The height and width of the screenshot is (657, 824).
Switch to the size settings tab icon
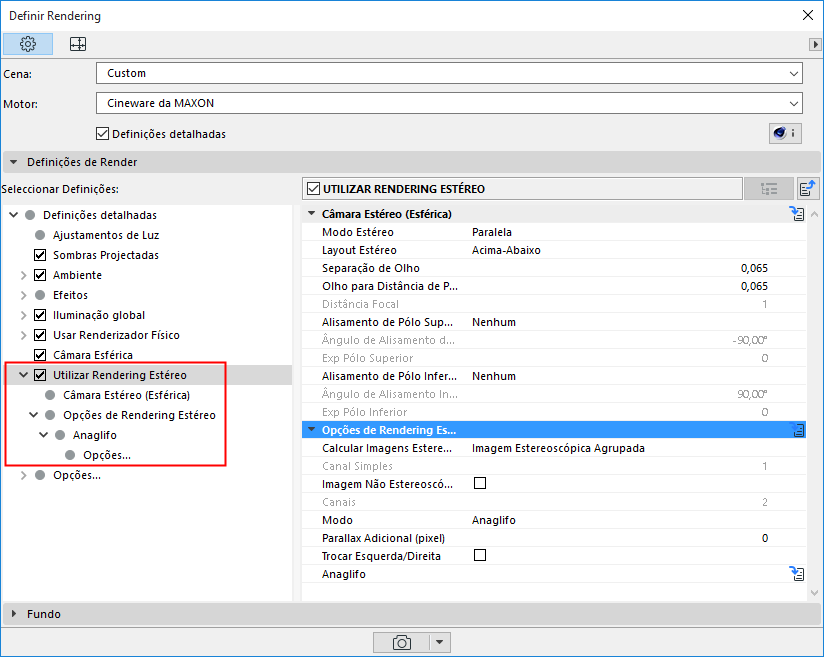pos(78,44)
